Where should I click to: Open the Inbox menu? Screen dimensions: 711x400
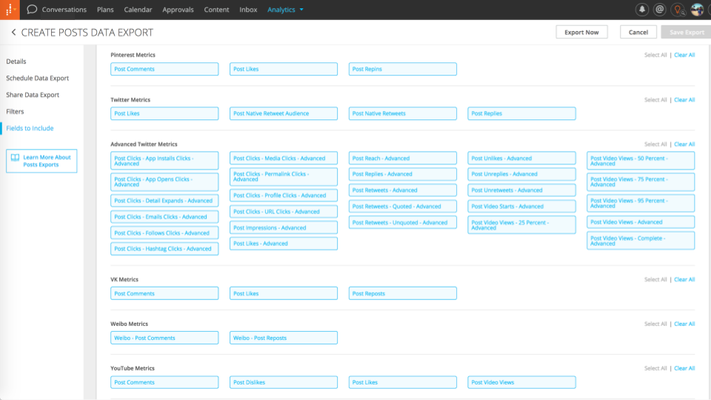pos(248,10)
